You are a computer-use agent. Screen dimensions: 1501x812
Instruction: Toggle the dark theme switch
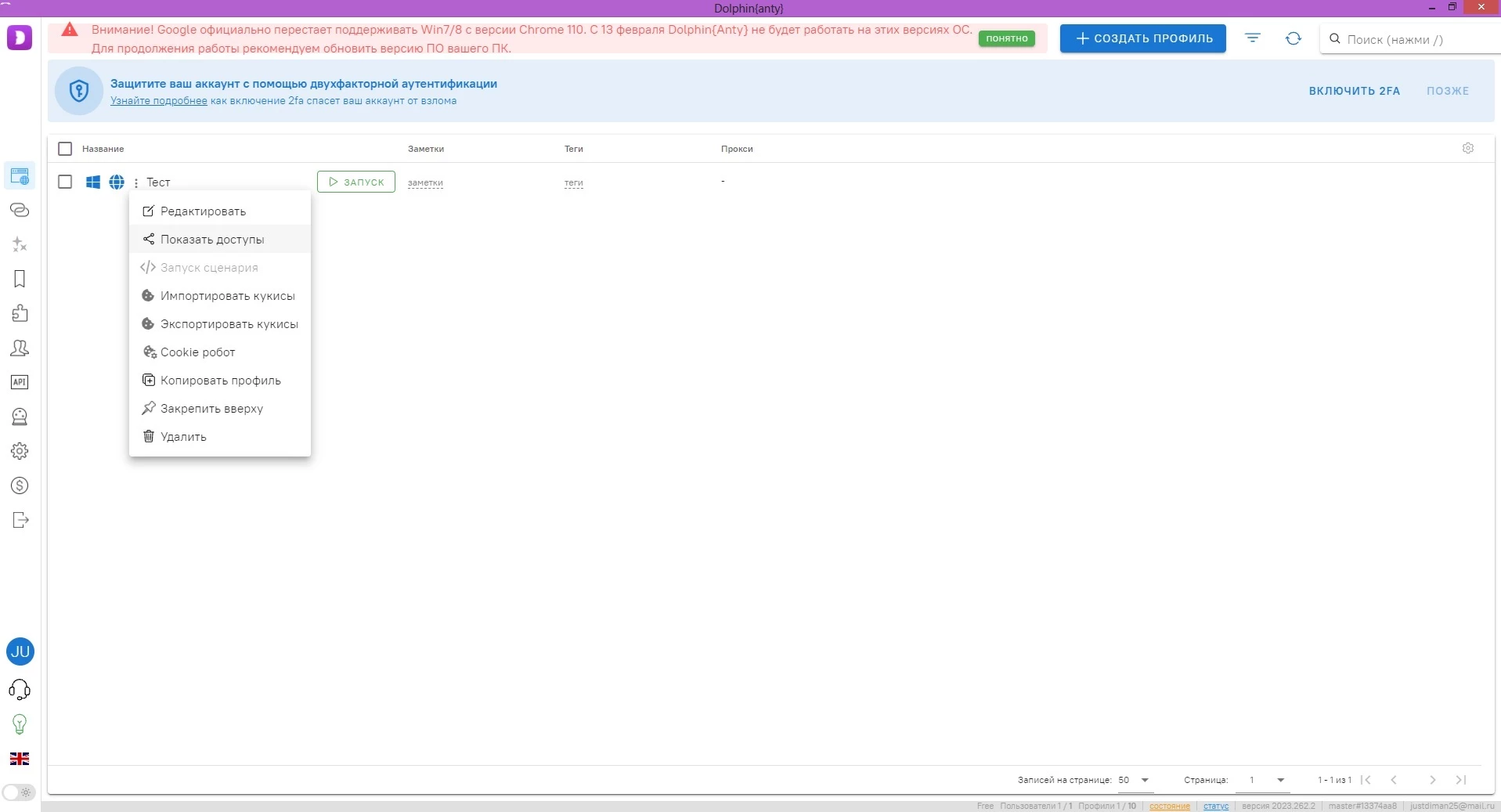click(x=19, y=792)
